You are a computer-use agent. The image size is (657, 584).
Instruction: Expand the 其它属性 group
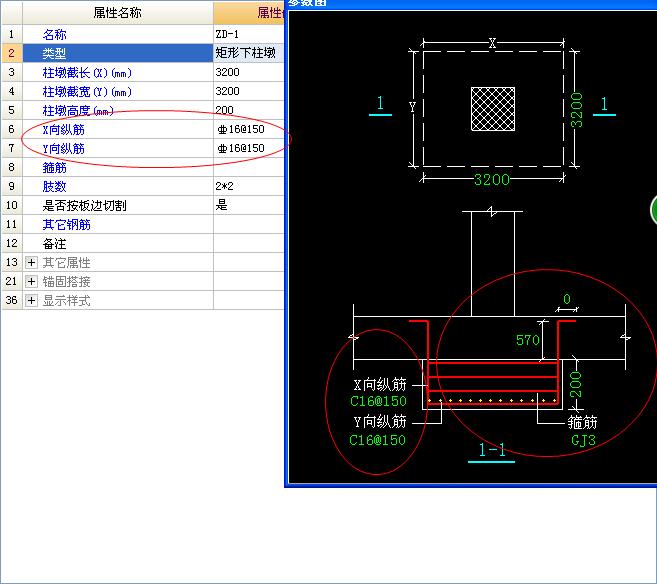tap(31, 263)
